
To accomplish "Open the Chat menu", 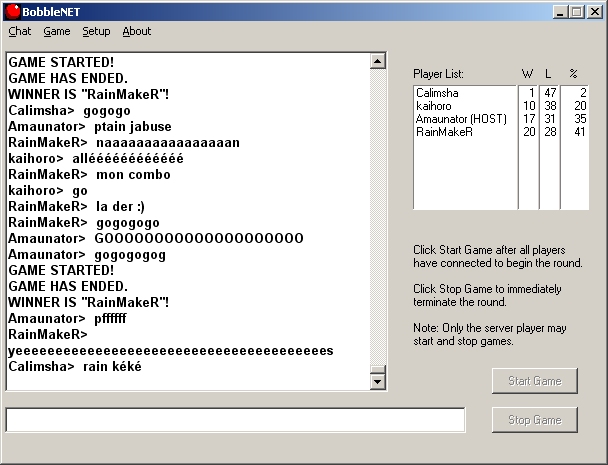I will click(19, 31).
